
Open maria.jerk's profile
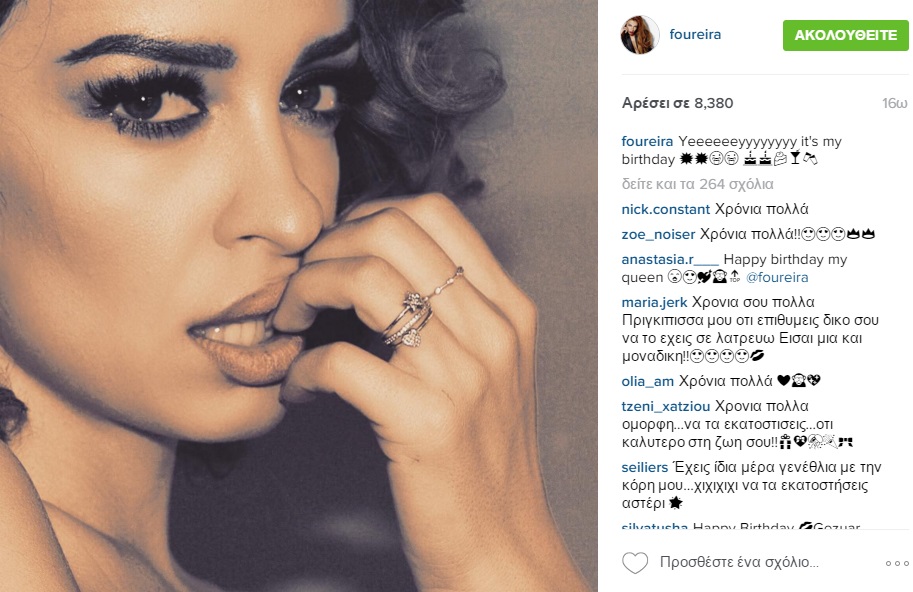pyautogui.click(x=654, y=302)
